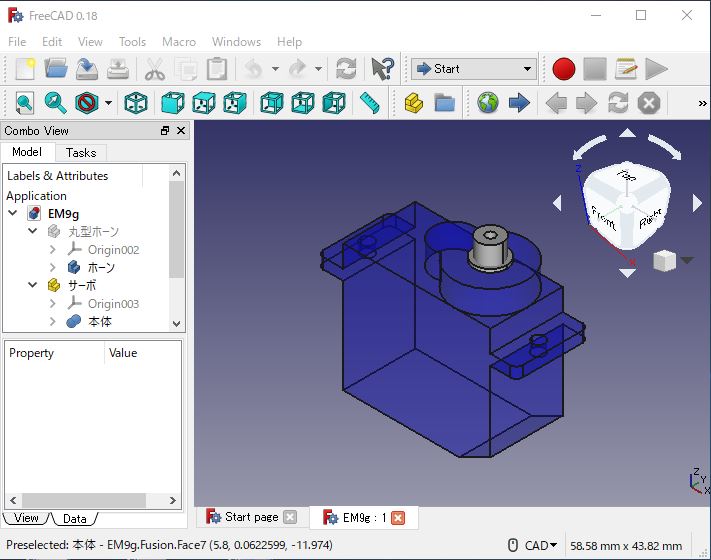Screen dimensions: 711x560
Task: Click the Refresh icon in toolbar
Action: 346,69
